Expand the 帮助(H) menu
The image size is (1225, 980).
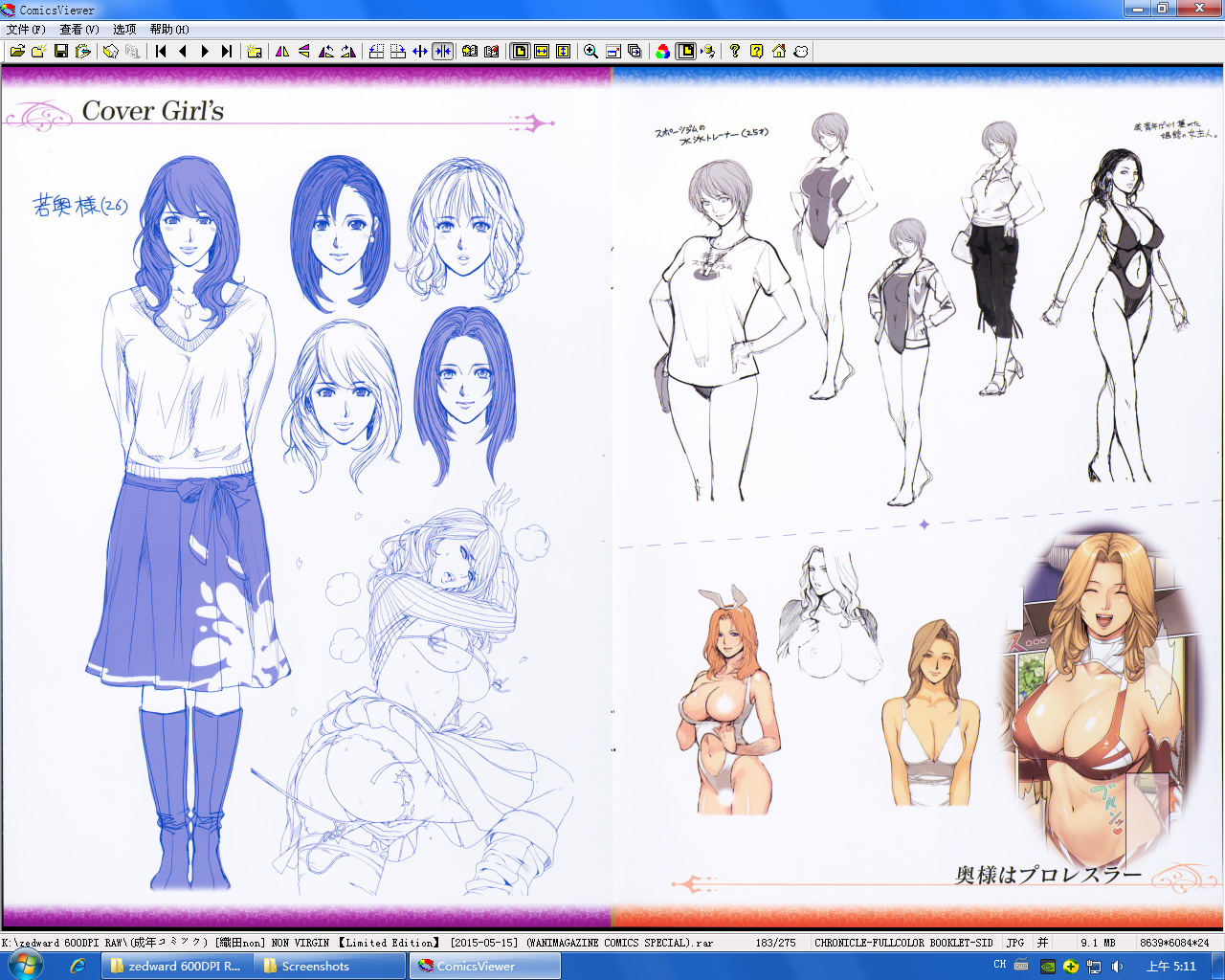coord(169,30)
